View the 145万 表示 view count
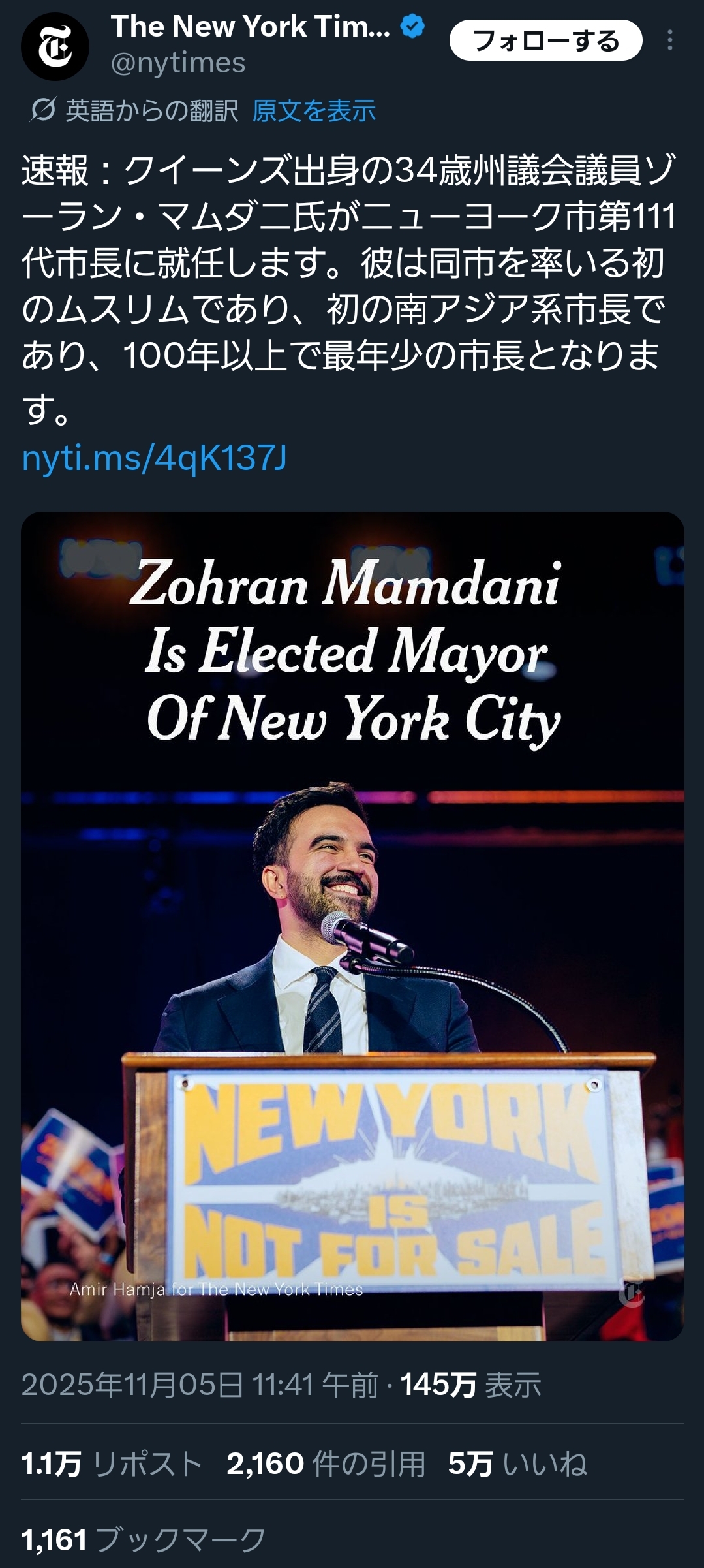 (470, 1383)
